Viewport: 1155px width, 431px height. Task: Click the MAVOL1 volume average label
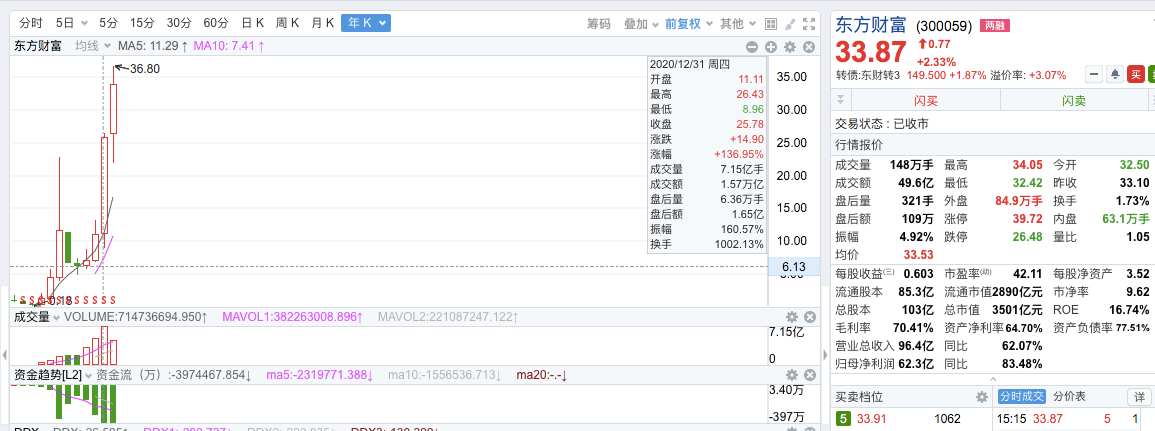tap(292, 318)
